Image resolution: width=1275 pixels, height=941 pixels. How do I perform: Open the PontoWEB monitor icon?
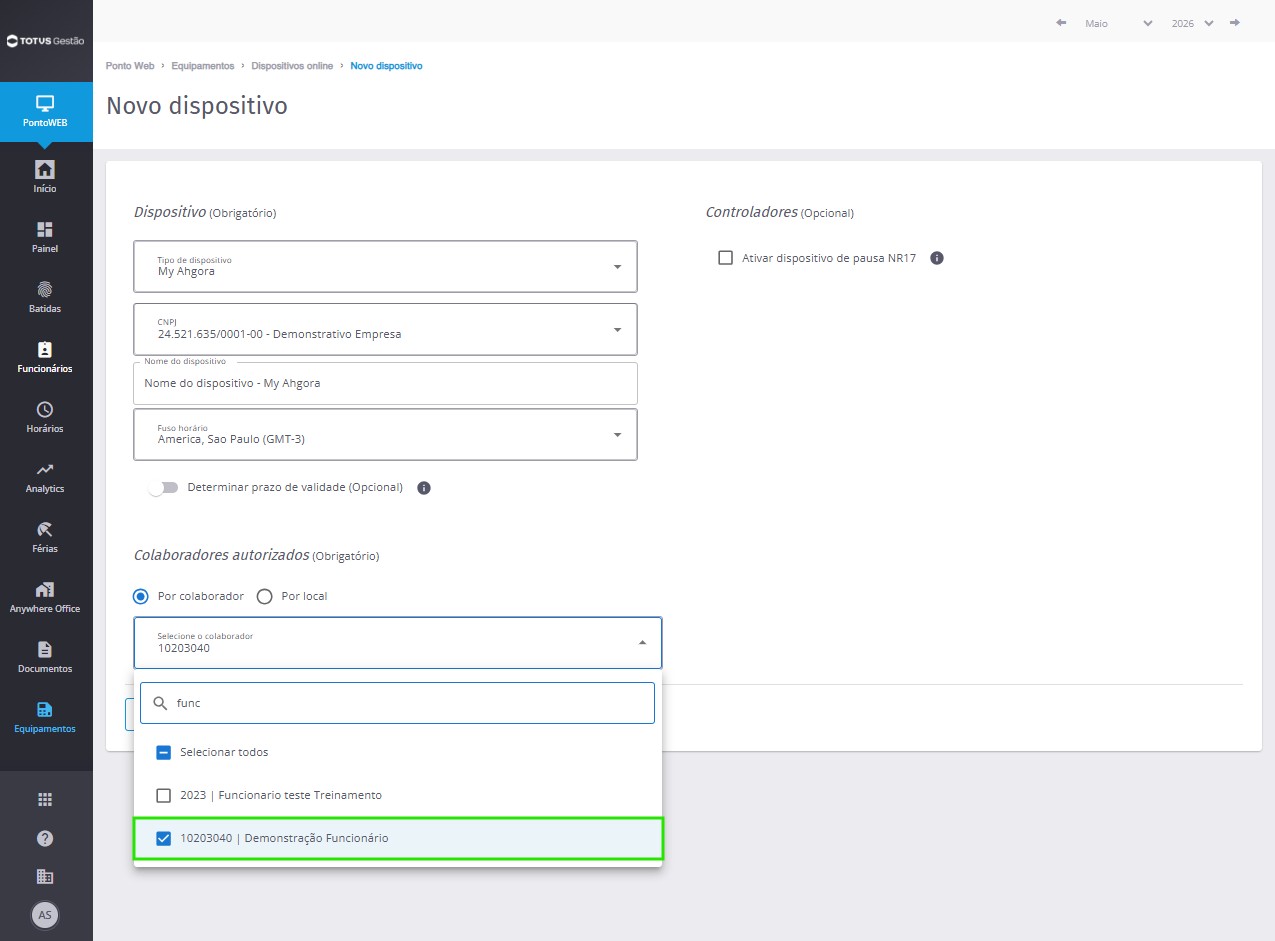point(45,103)
